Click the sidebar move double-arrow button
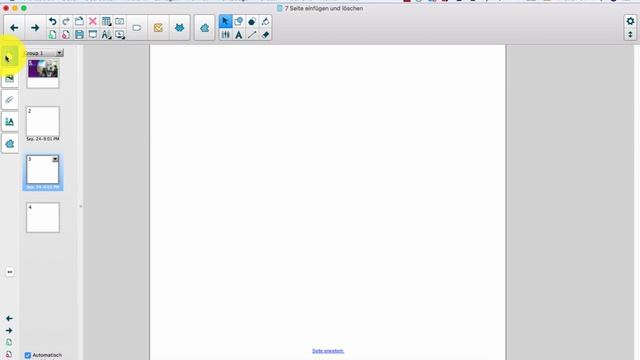The image size is (640, 360). (x=10, y=272)
